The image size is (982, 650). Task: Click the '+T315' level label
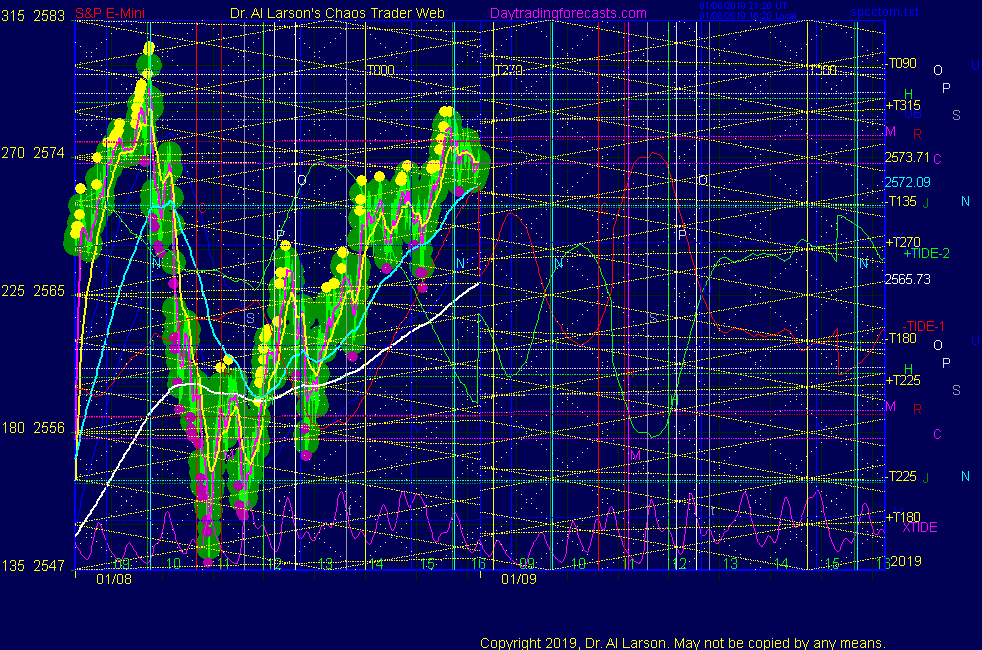pyautogui.click(x=902, y=105)
